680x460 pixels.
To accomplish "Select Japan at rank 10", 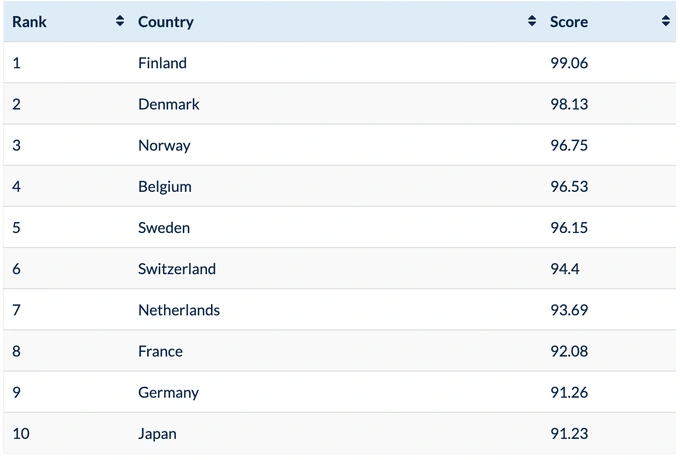I will [x=158, y=433].
